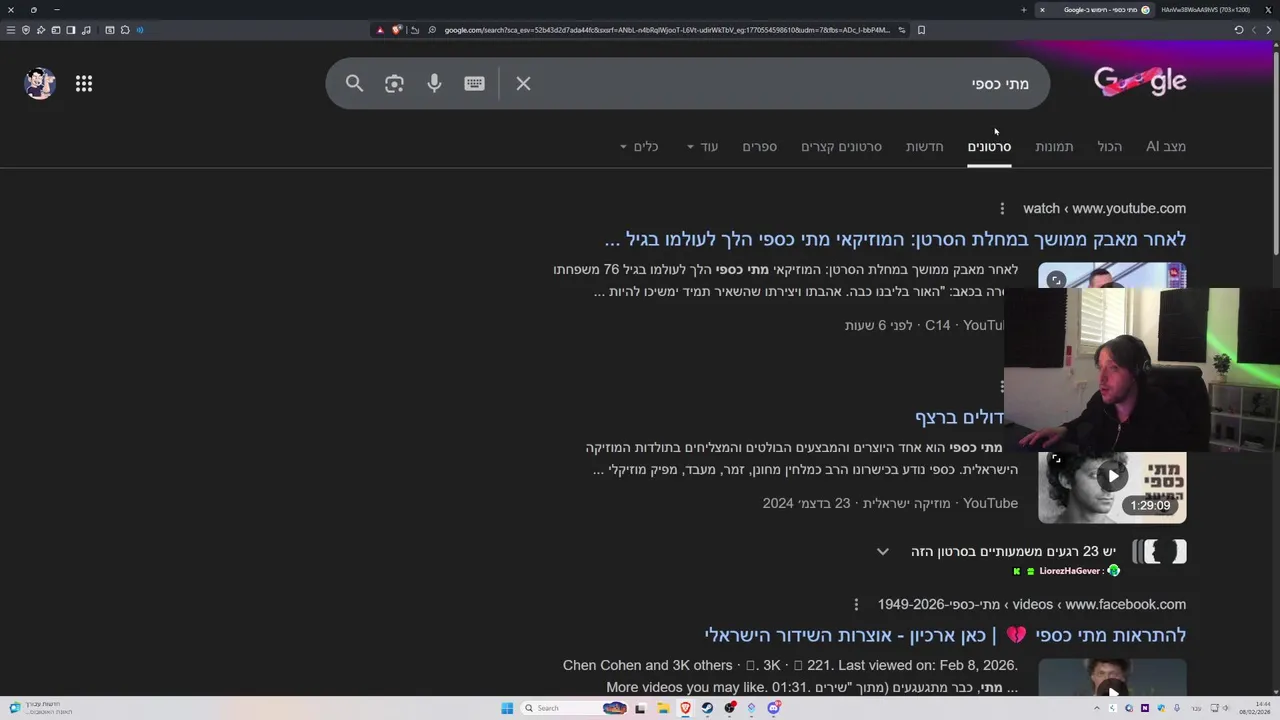This screenshot has width=1280, height=720.
Task: Open the Google apps grid
Action: (x=84, y=84)
